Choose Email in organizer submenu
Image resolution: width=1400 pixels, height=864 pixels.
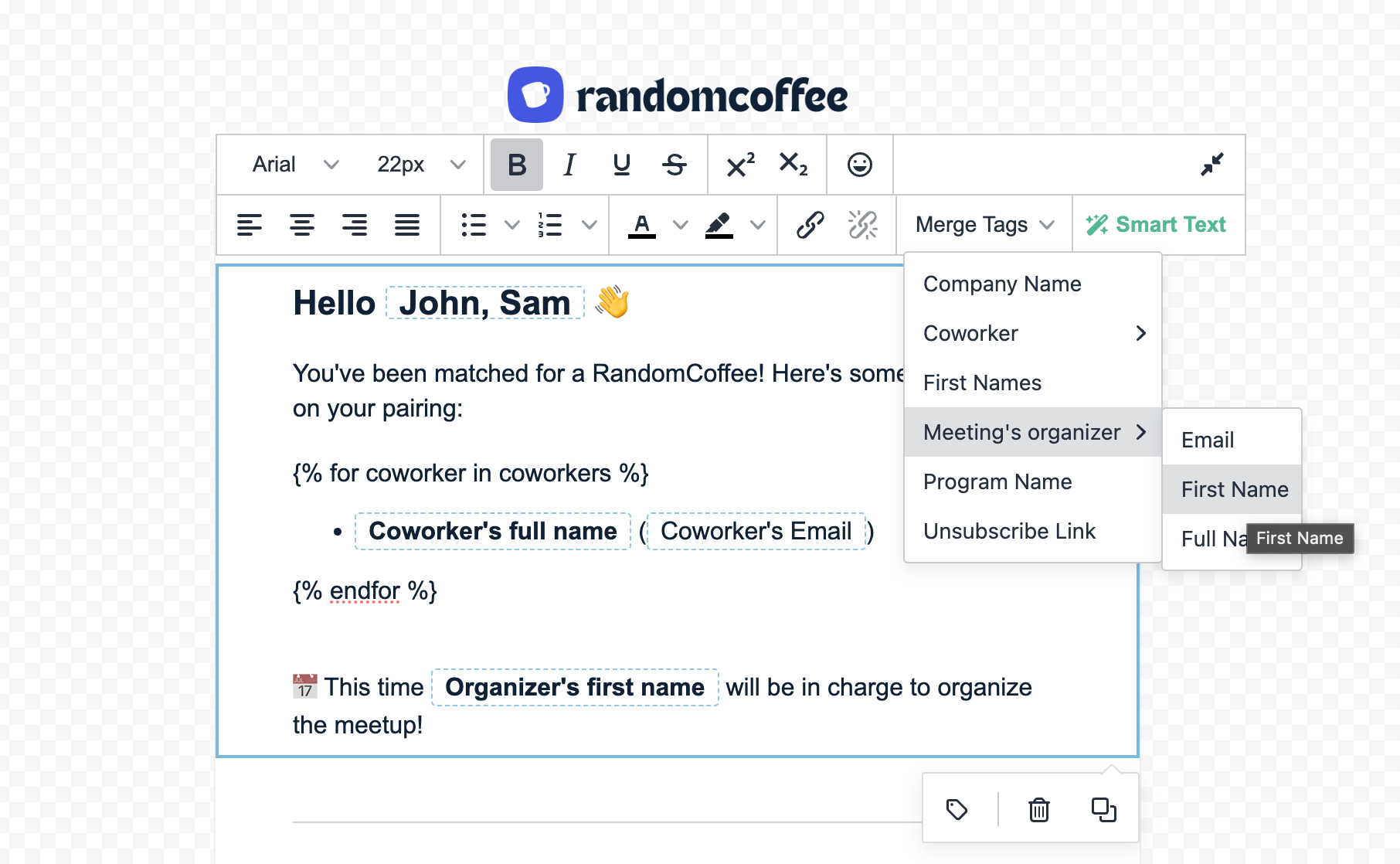[1232, 441]
